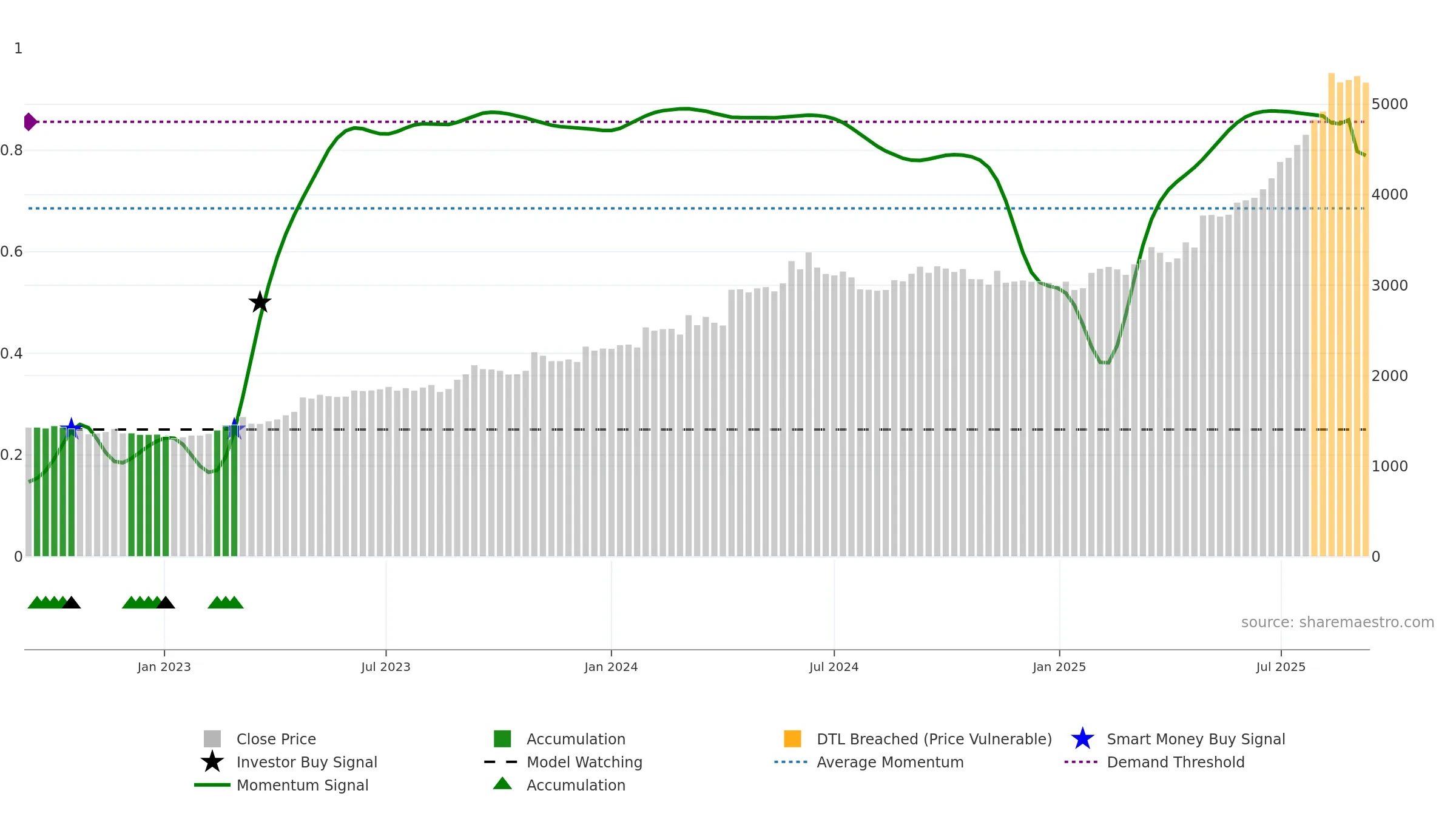Click the source: sharemaestro.com text
The height and width of the screenshot is (819, 1456).
pyautogui.click(x=1338, y=622)
